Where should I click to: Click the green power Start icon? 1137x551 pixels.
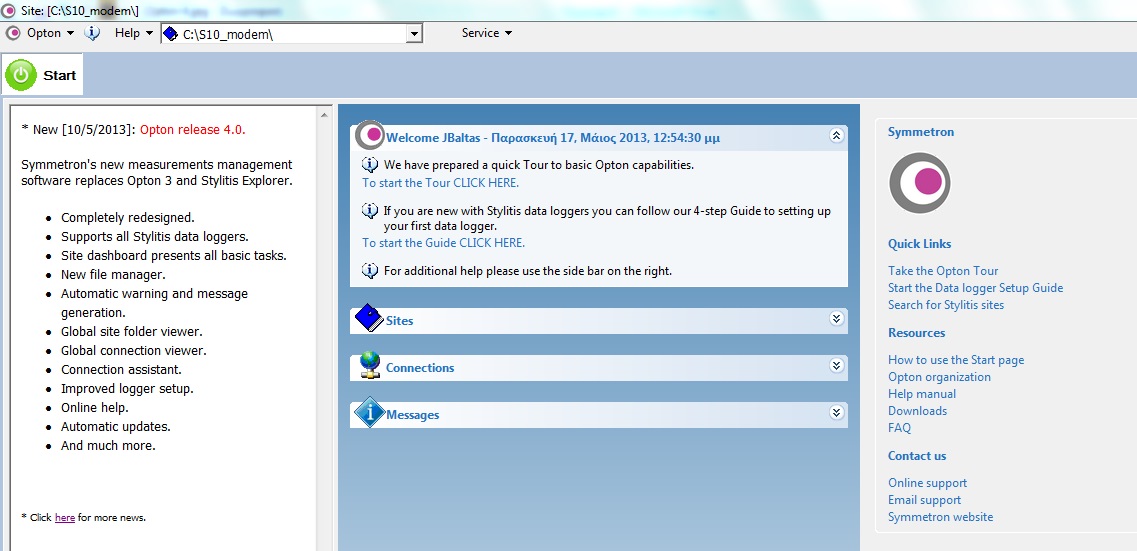(x=21, y=75)
